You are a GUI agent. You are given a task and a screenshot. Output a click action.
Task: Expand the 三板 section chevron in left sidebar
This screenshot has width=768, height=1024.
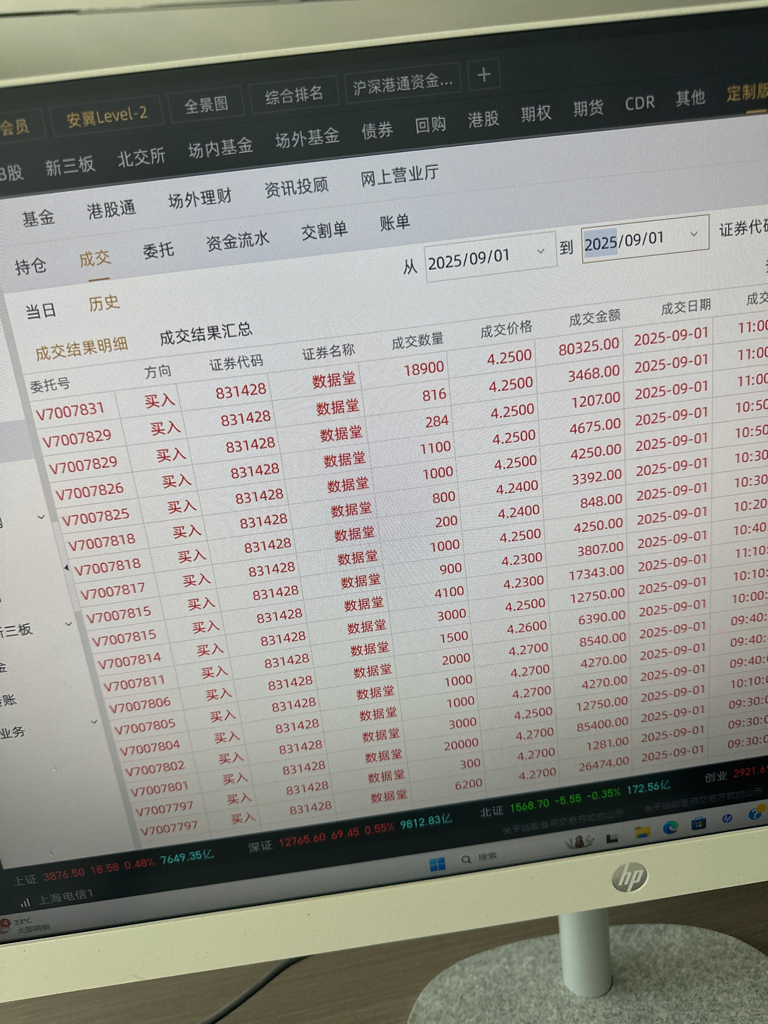click(69, 624)
